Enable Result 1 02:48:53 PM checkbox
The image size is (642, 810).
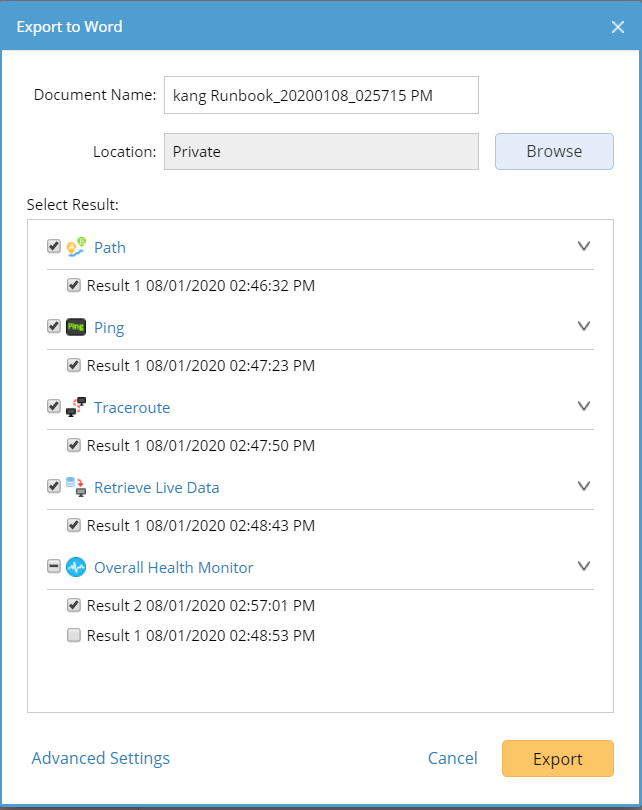point(74,635)
